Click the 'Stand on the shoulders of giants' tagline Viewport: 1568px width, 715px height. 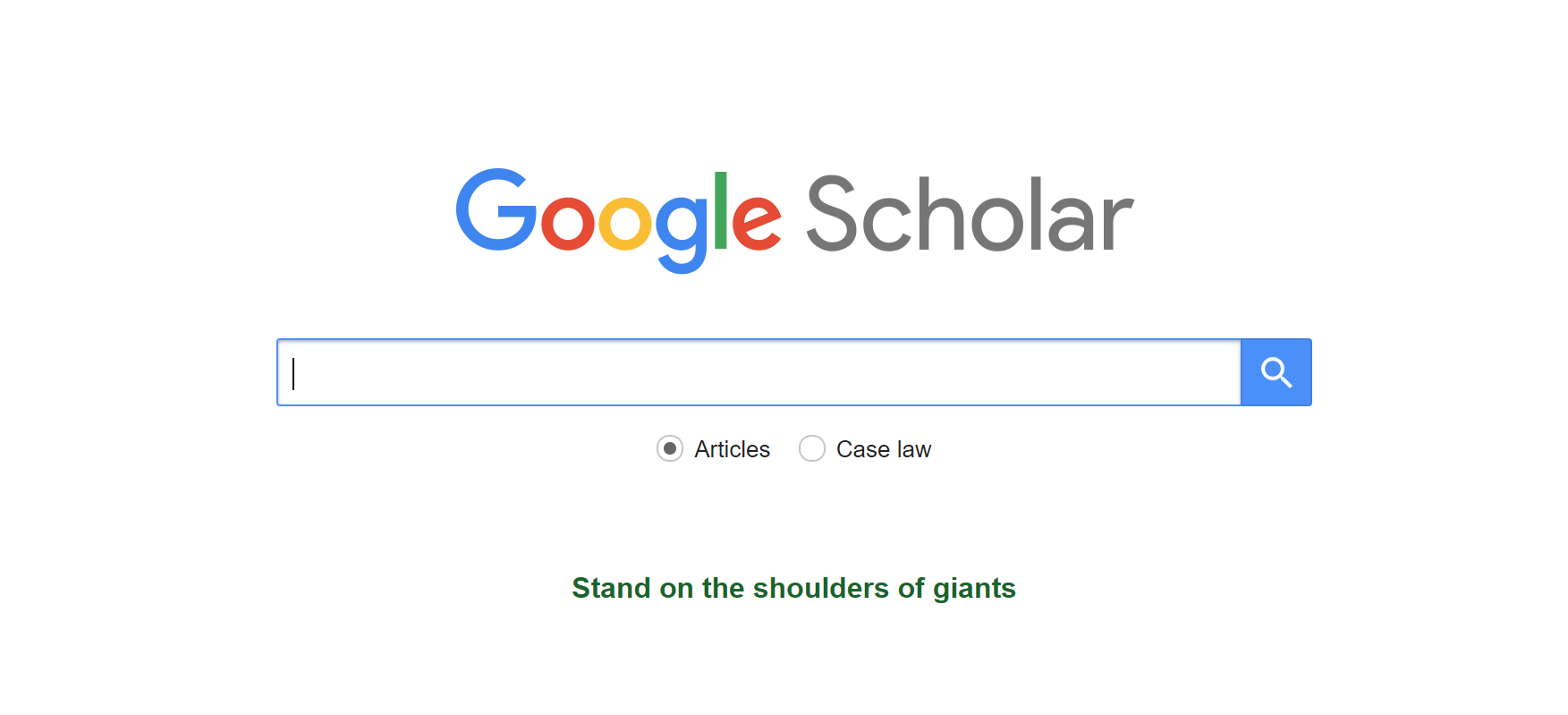click(794, 588)
